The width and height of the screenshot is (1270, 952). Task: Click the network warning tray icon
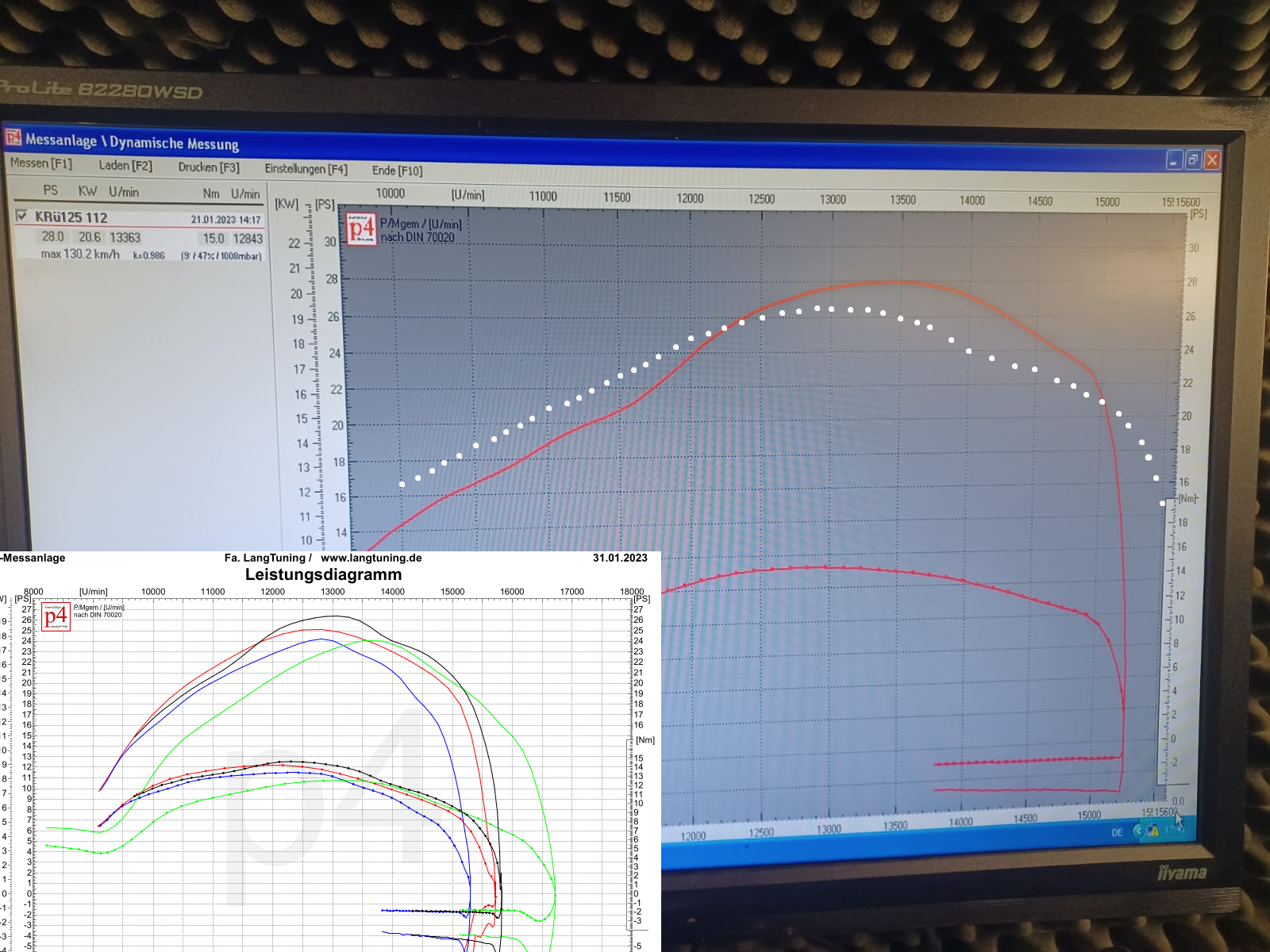[1152, 831]
